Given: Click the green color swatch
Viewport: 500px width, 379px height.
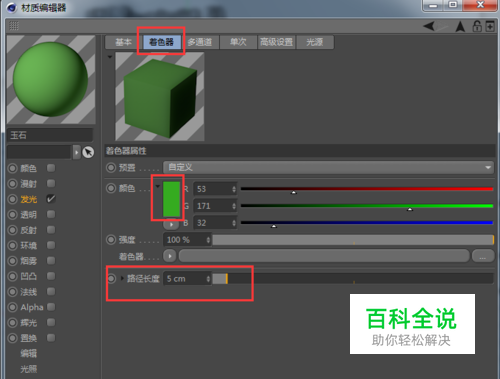Looking at the screenshot, I should 172,199.
